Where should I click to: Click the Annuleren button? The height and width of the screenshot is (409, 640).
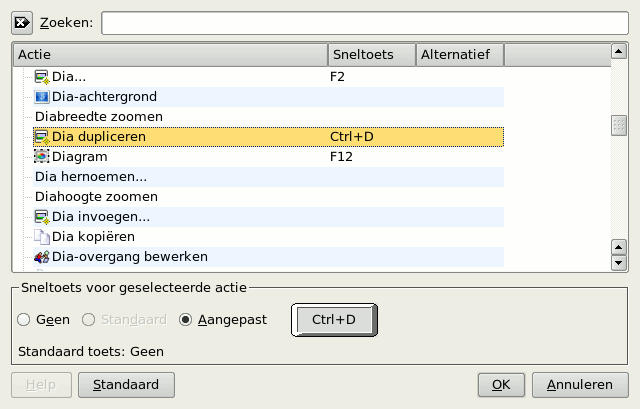(x=580, y=384)
